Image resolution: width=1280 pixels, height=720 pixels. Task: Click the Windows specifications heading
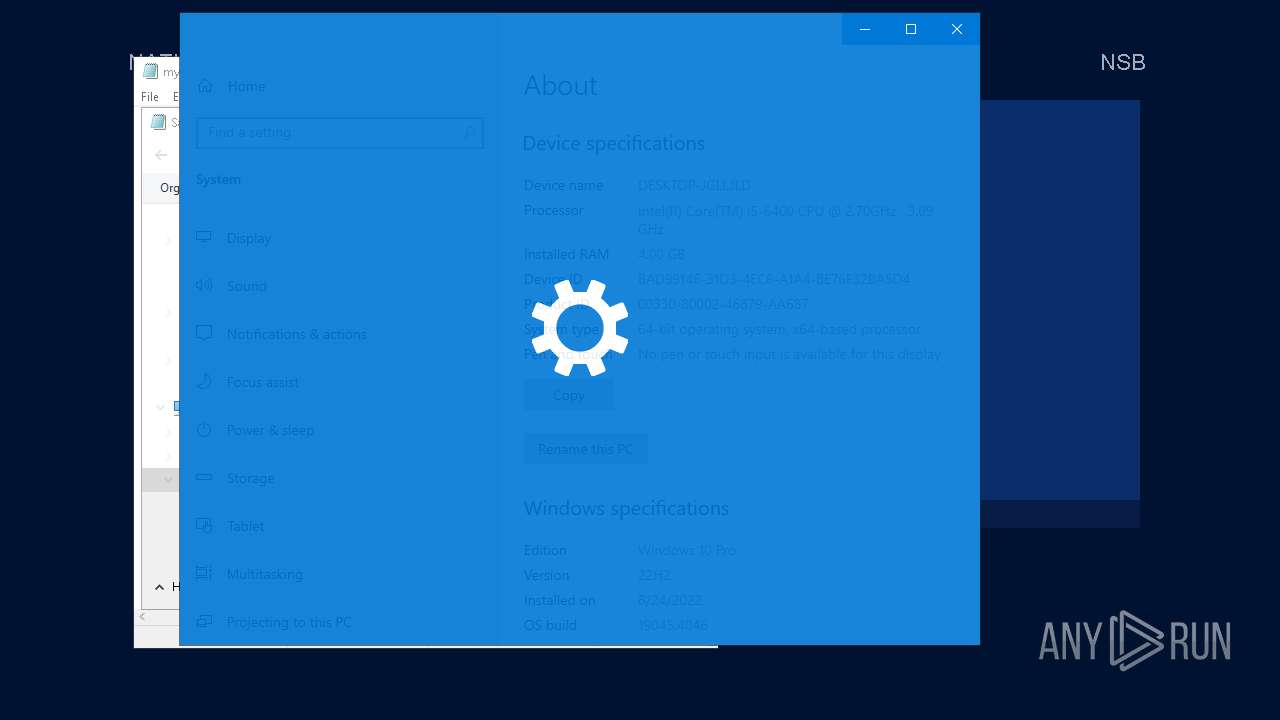click(x=626, y=508)
